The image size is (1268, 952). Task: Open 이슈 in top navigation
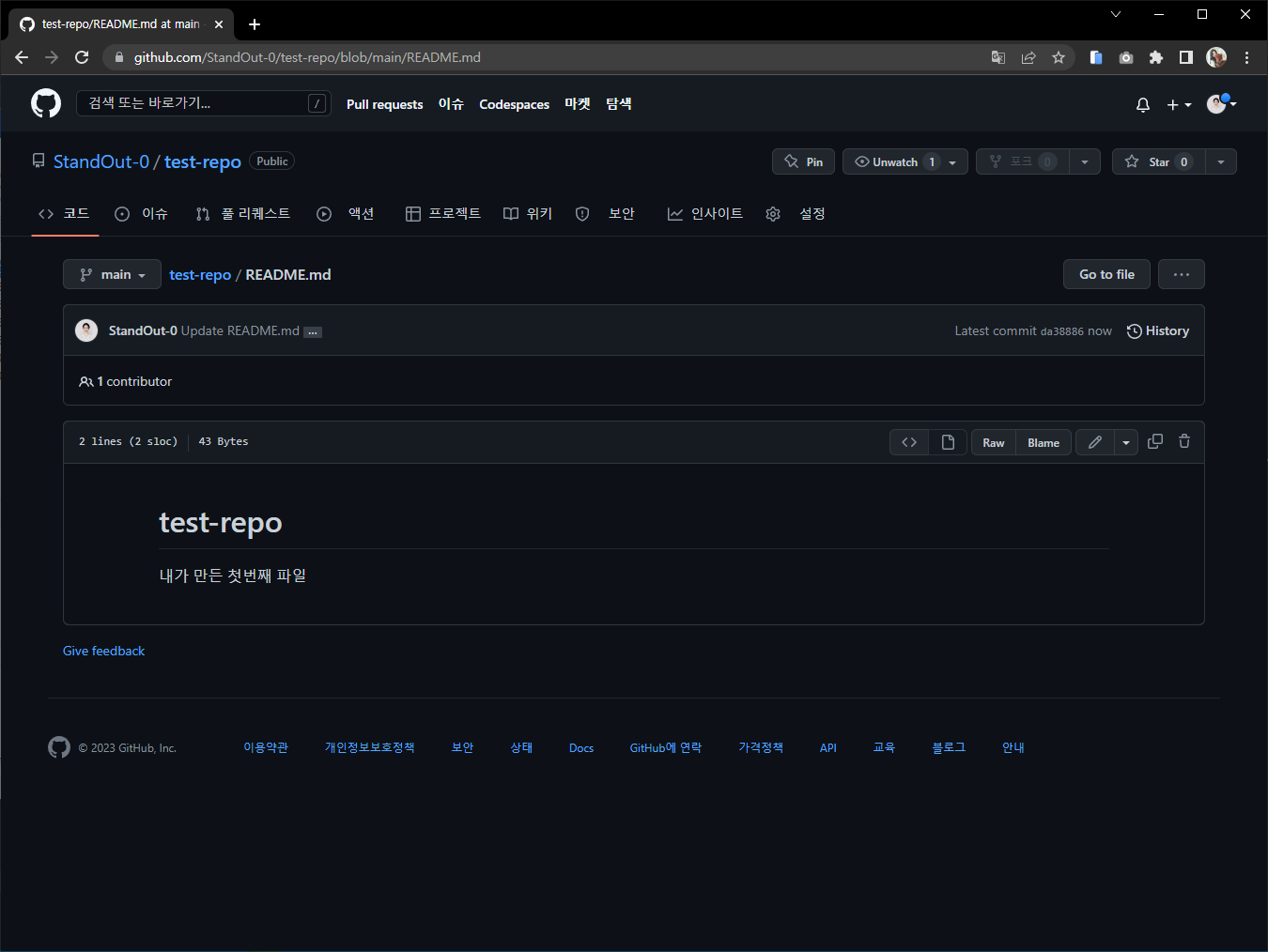(x=451, y=104)
